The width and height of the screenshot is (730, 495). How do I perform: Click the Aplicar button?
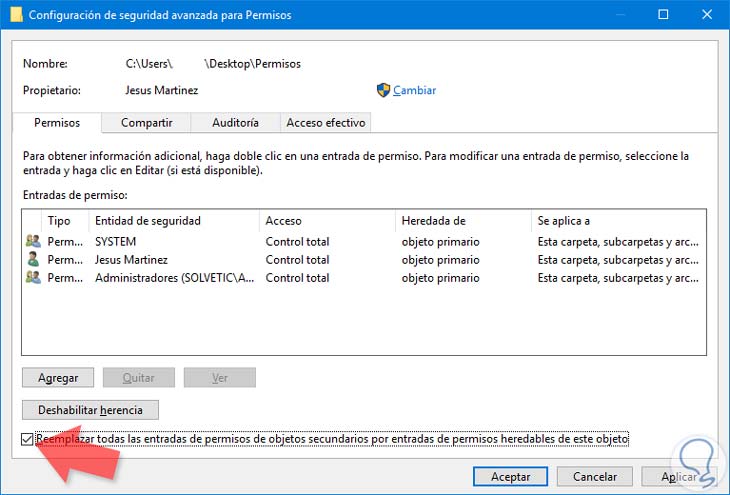coord(677,477)
